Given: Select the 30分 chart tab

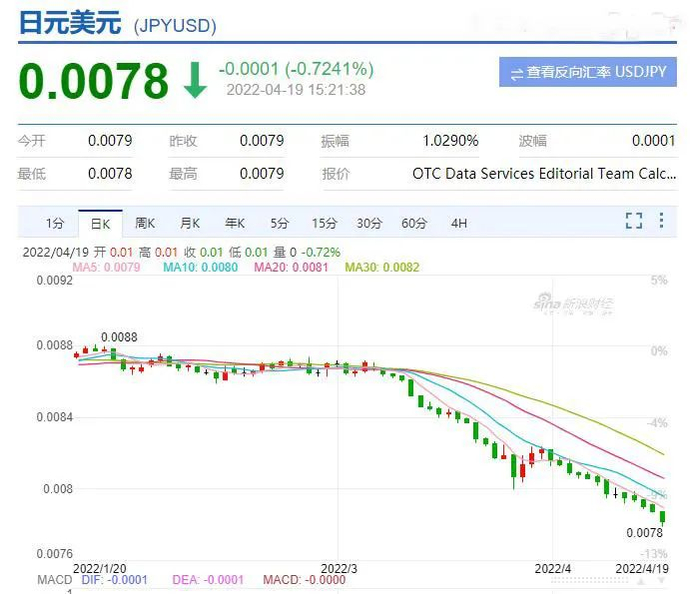Looking at the screenshot, I should coord(369,223).
